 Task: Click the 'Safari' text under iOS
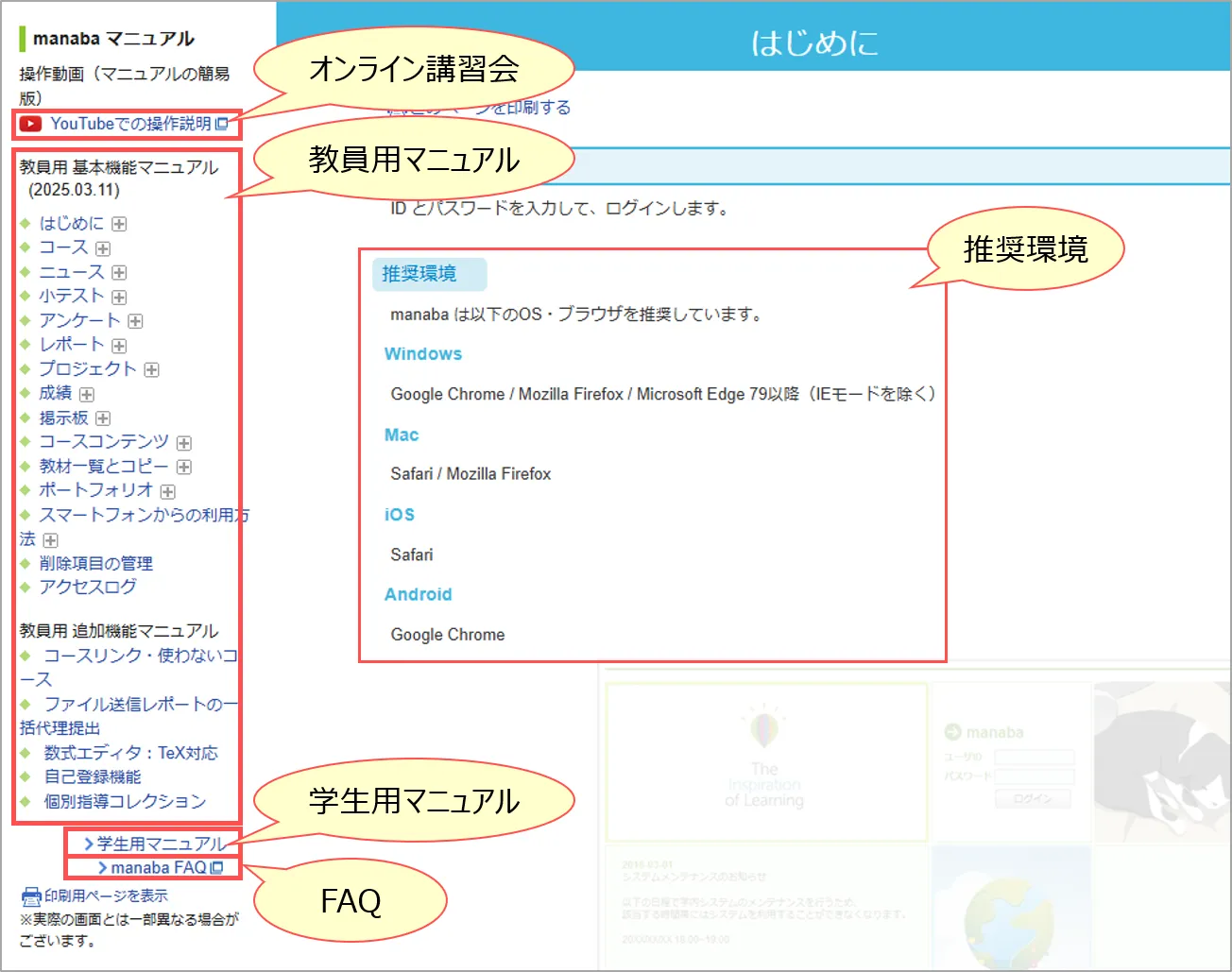point(412,554)
